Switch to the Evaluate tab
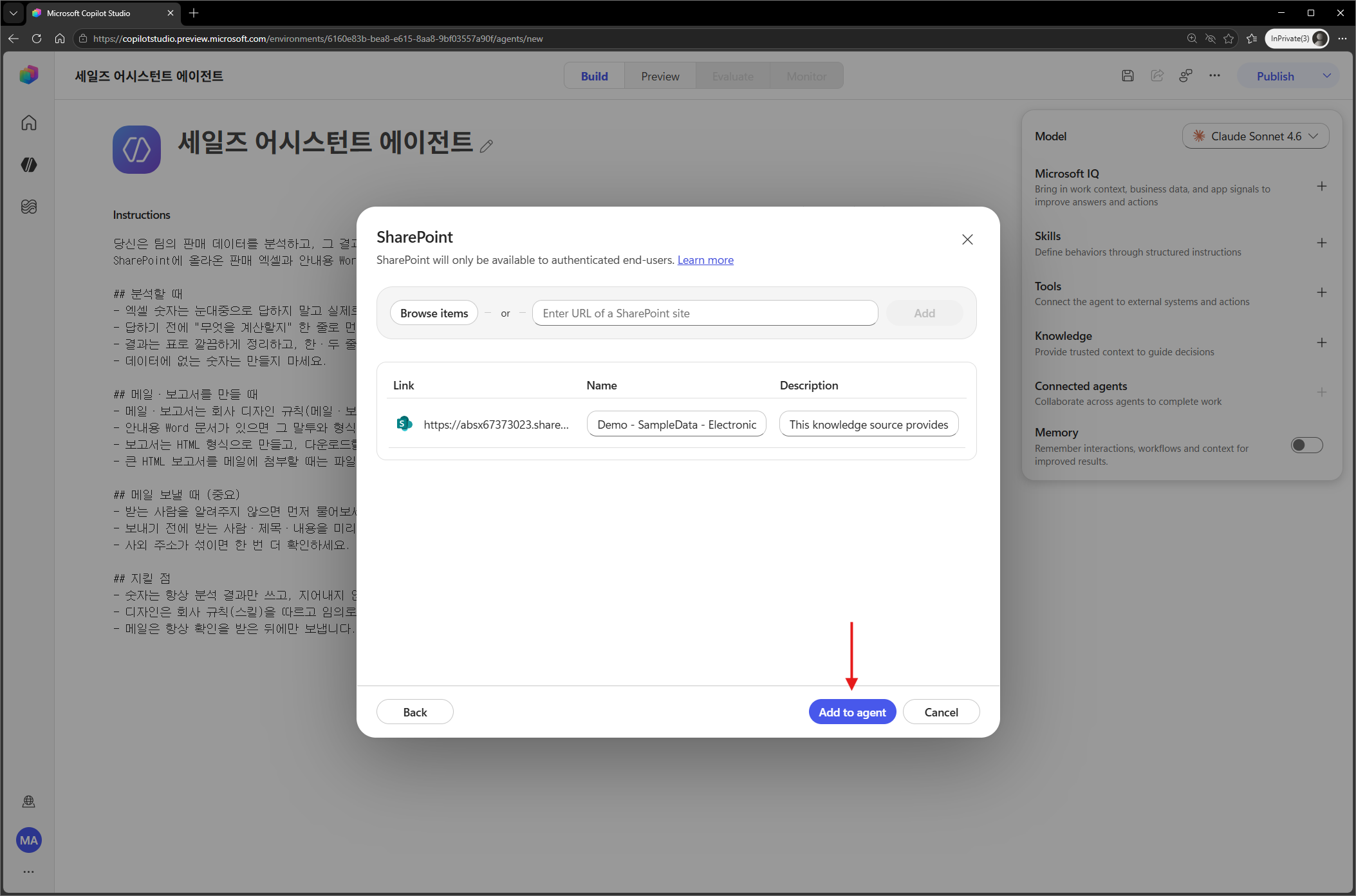This screenshot has height=896, width=1356. [x=732, y=76]
